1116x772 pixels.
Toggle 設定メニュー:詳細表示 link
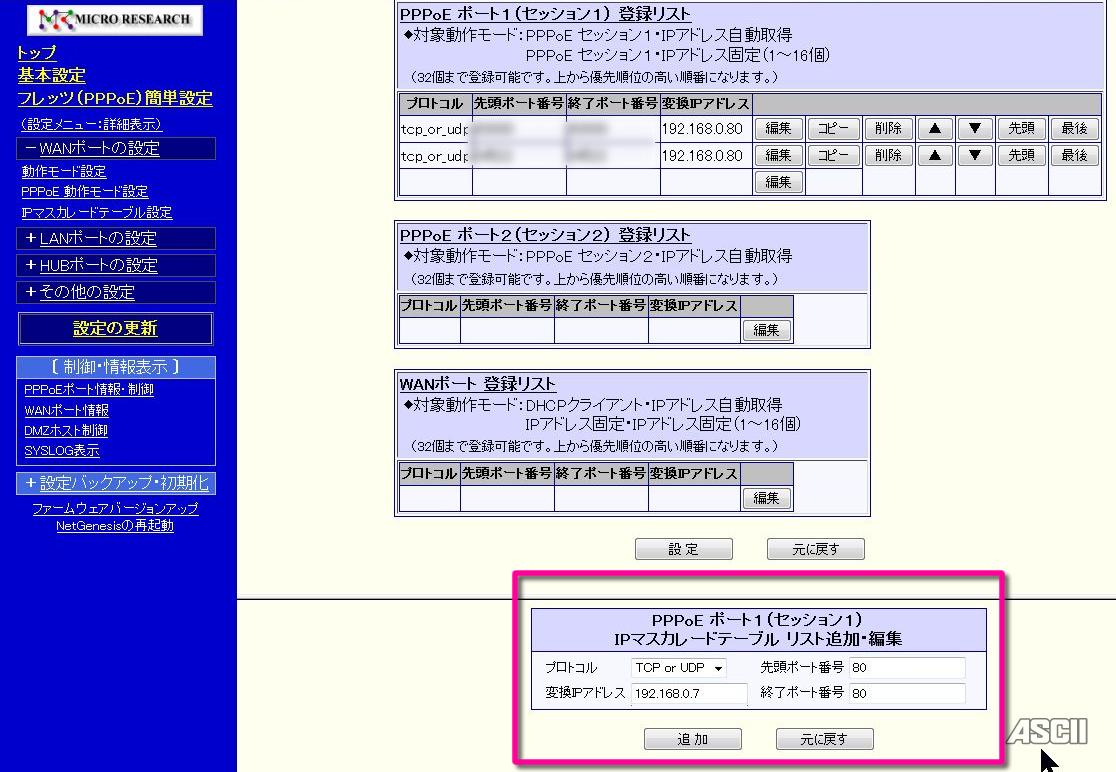[91, 124]
